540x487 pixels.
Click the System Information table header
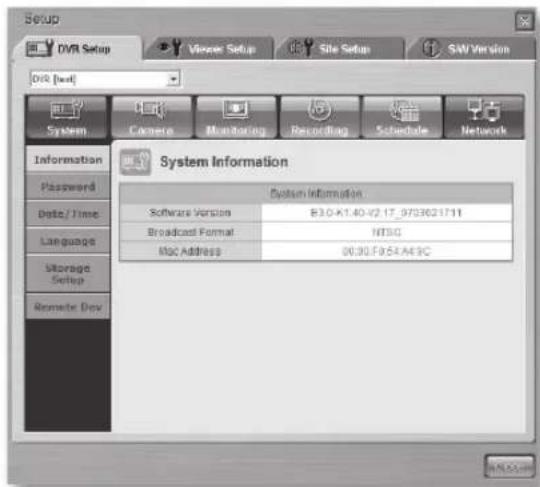pos(316,194)
